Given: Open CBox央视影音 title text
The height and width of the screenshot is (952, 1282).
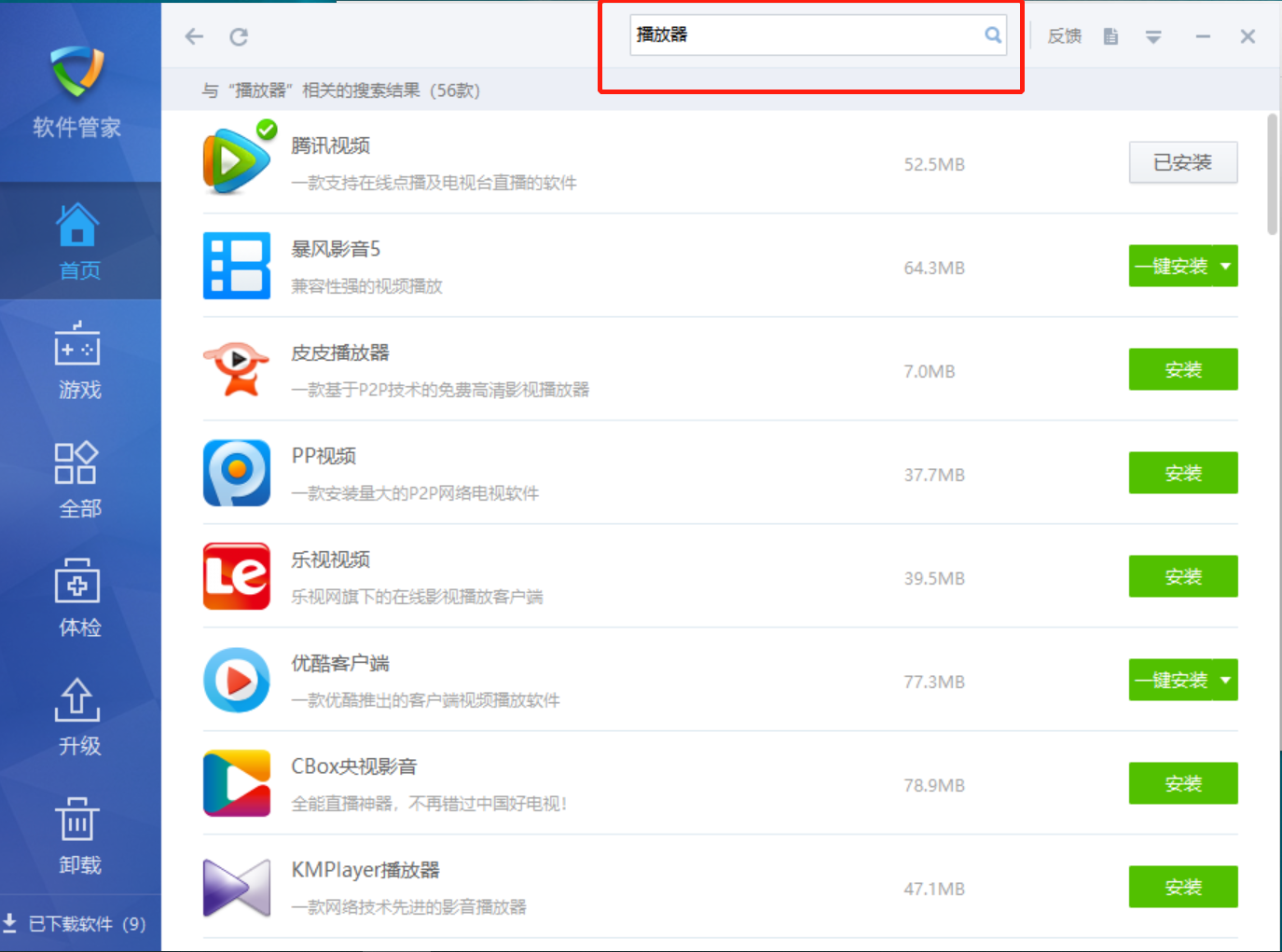Looking at the screenshot, I should (354, 766).
